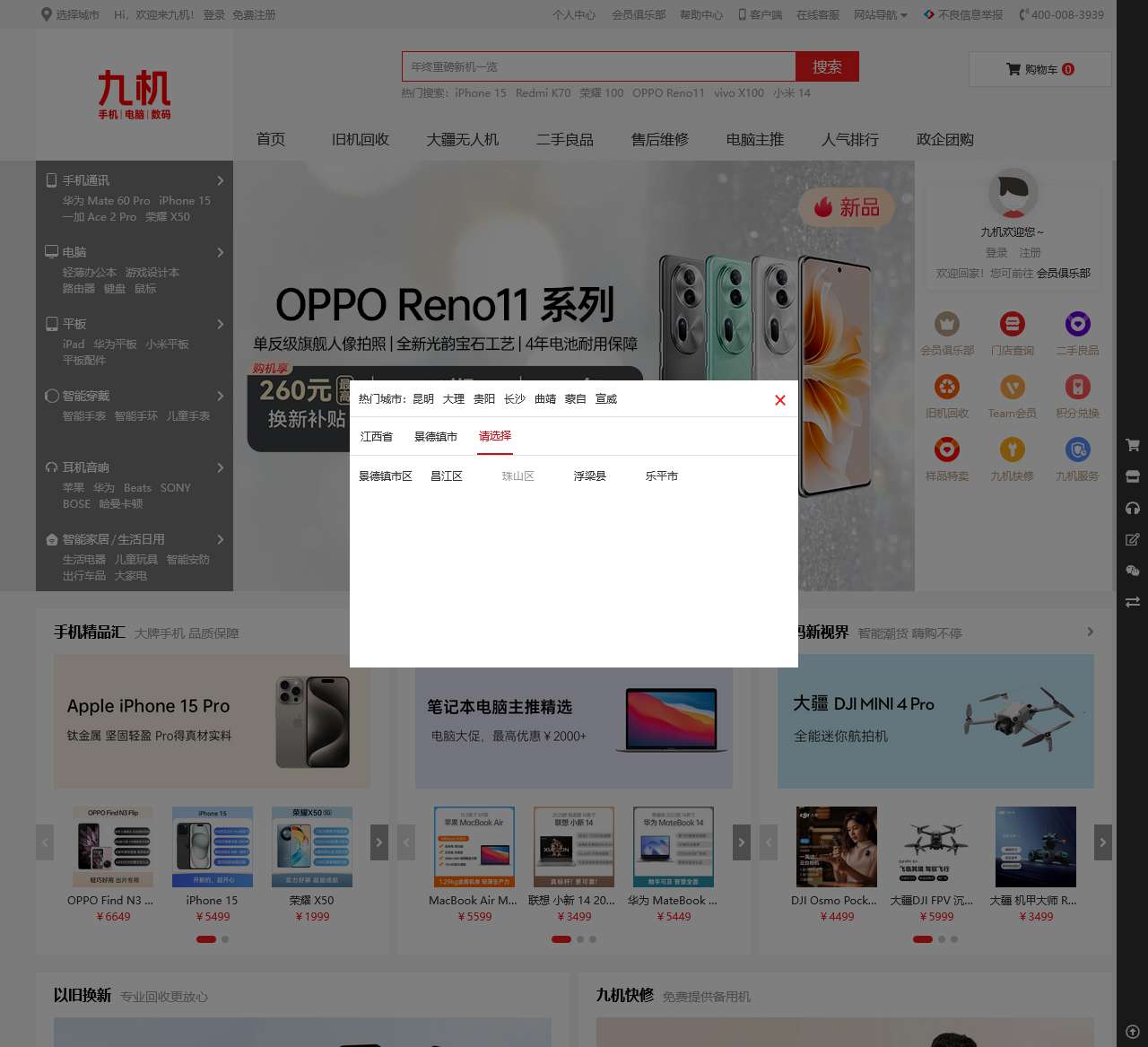Click the back-to-top arrow icon
Image resolution: width=1148 pixels, height=1047 pixels.
[x=1133, y=1032]
